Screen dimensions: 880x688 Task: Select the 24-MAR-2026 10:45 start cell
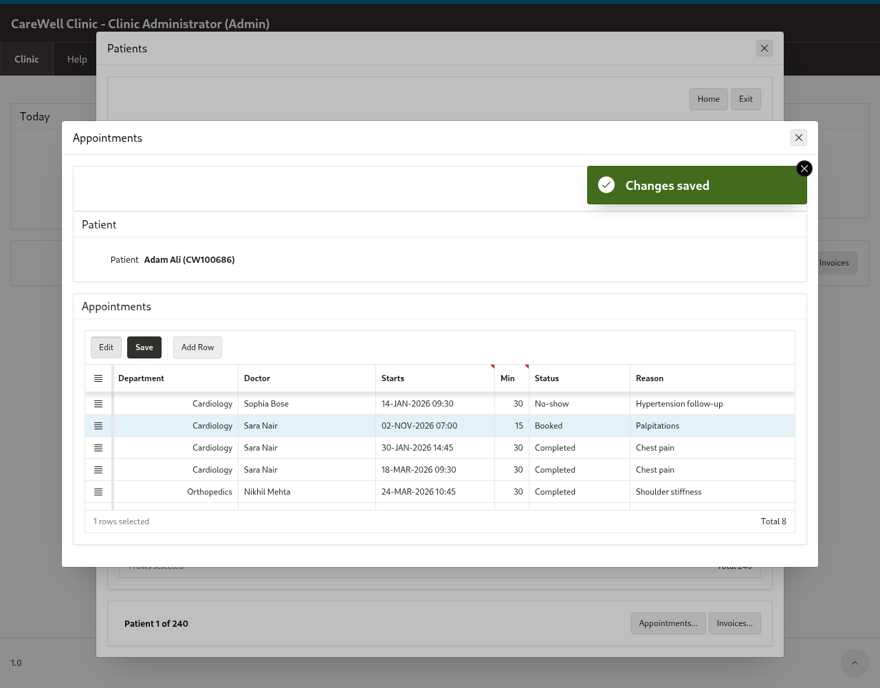[435, 492]
